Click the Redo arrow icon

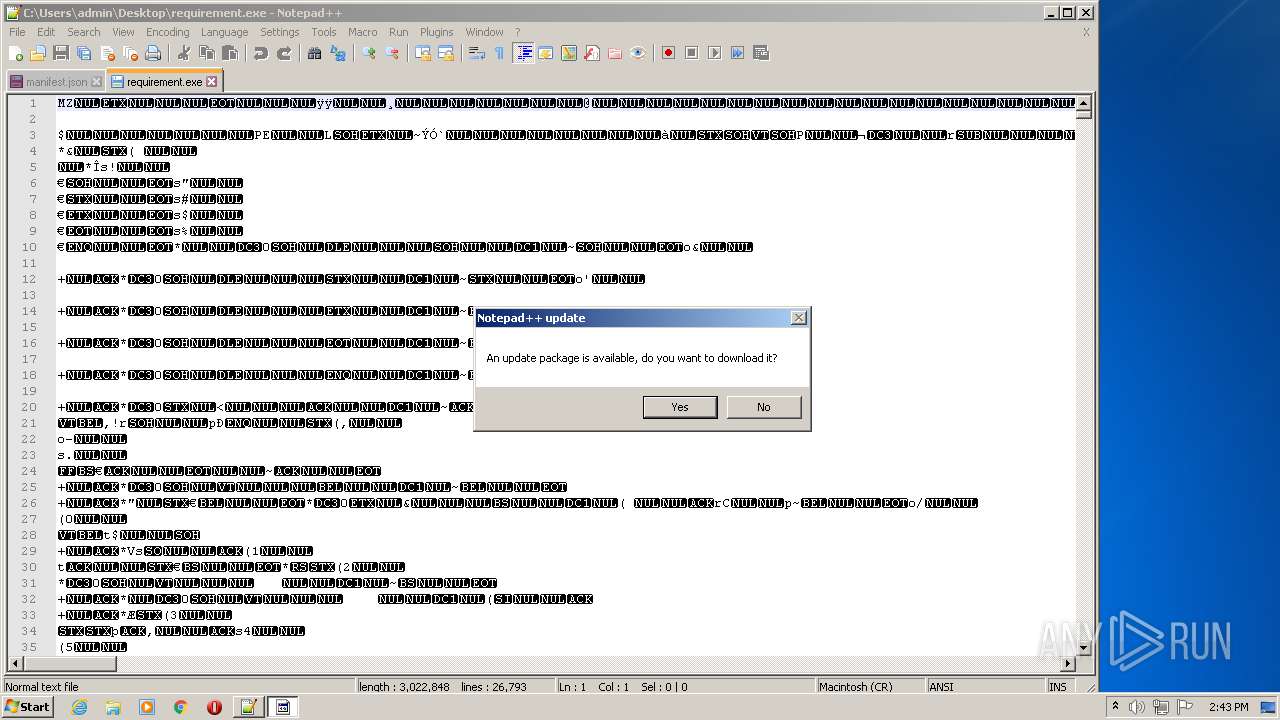click(x=284, y=53)
